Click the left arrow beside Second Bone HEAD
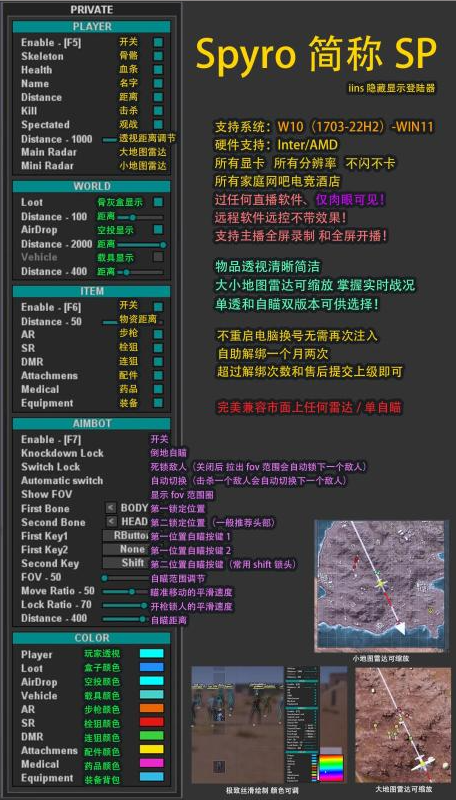This screenshot has width=456, height=800. coord(111,521)
